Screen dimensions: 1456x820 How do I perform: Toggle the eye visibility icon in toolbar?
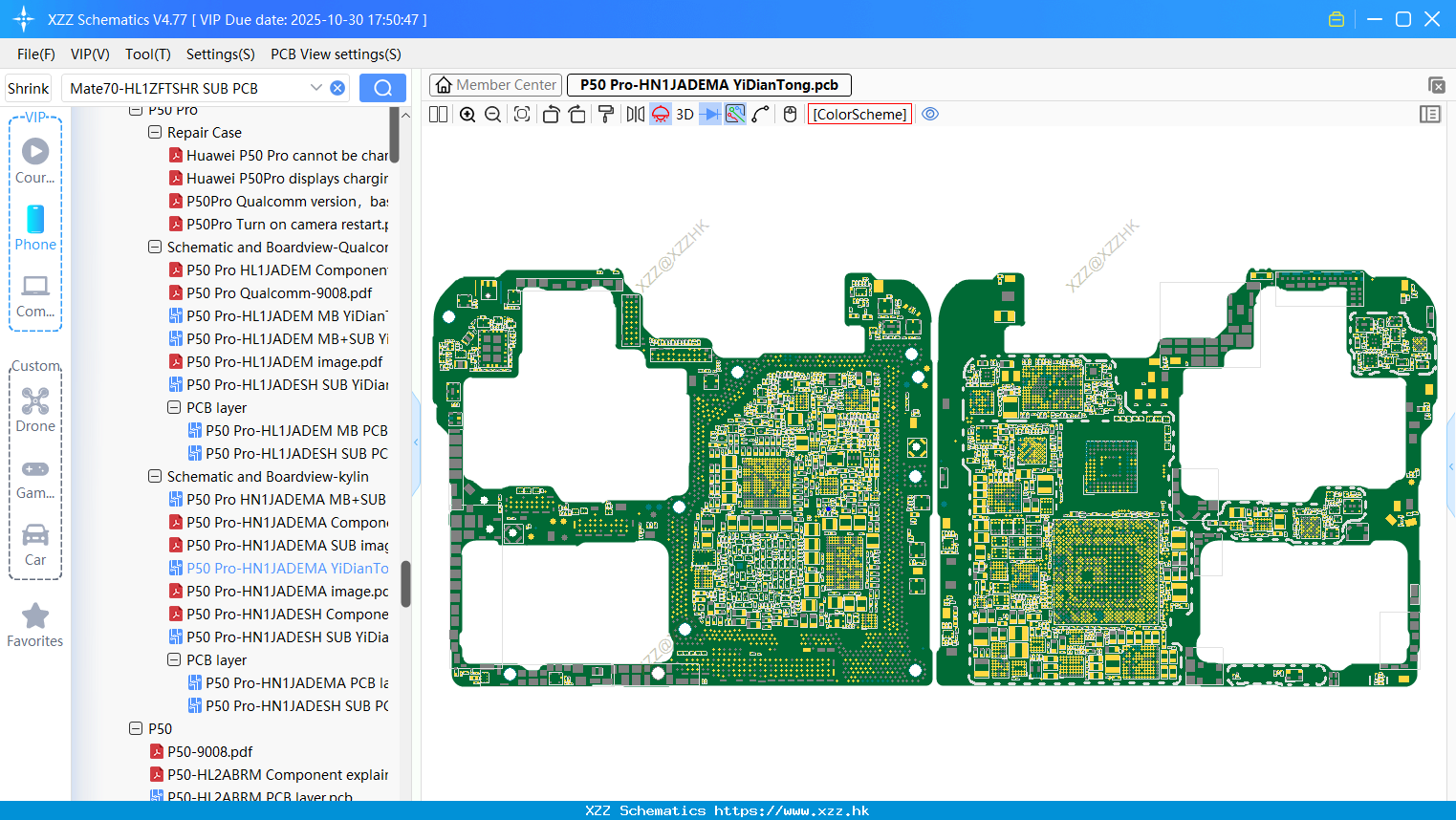tap(930, 114)
